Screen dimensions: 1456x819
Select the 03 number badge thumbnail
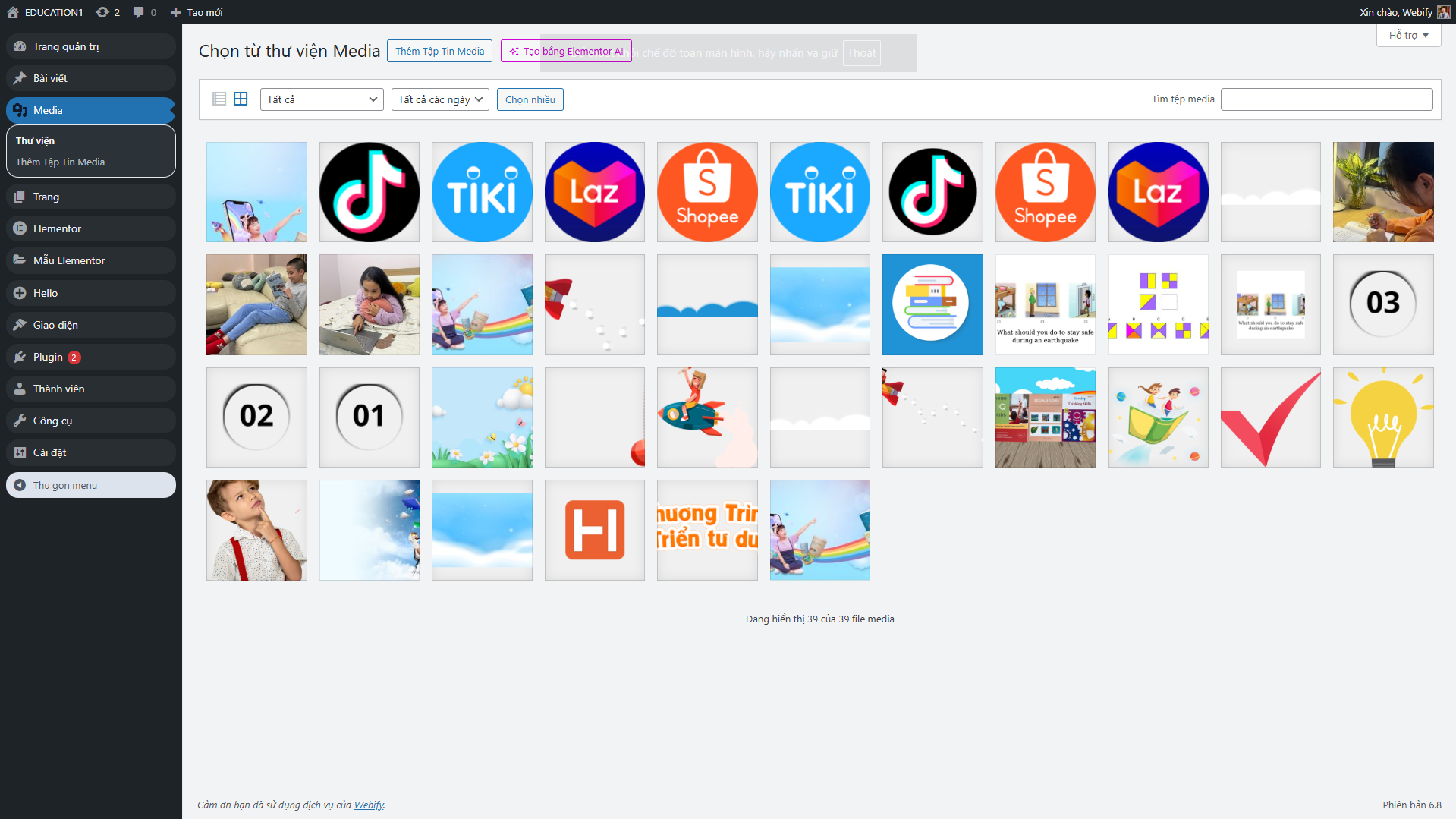point(1383,304)
